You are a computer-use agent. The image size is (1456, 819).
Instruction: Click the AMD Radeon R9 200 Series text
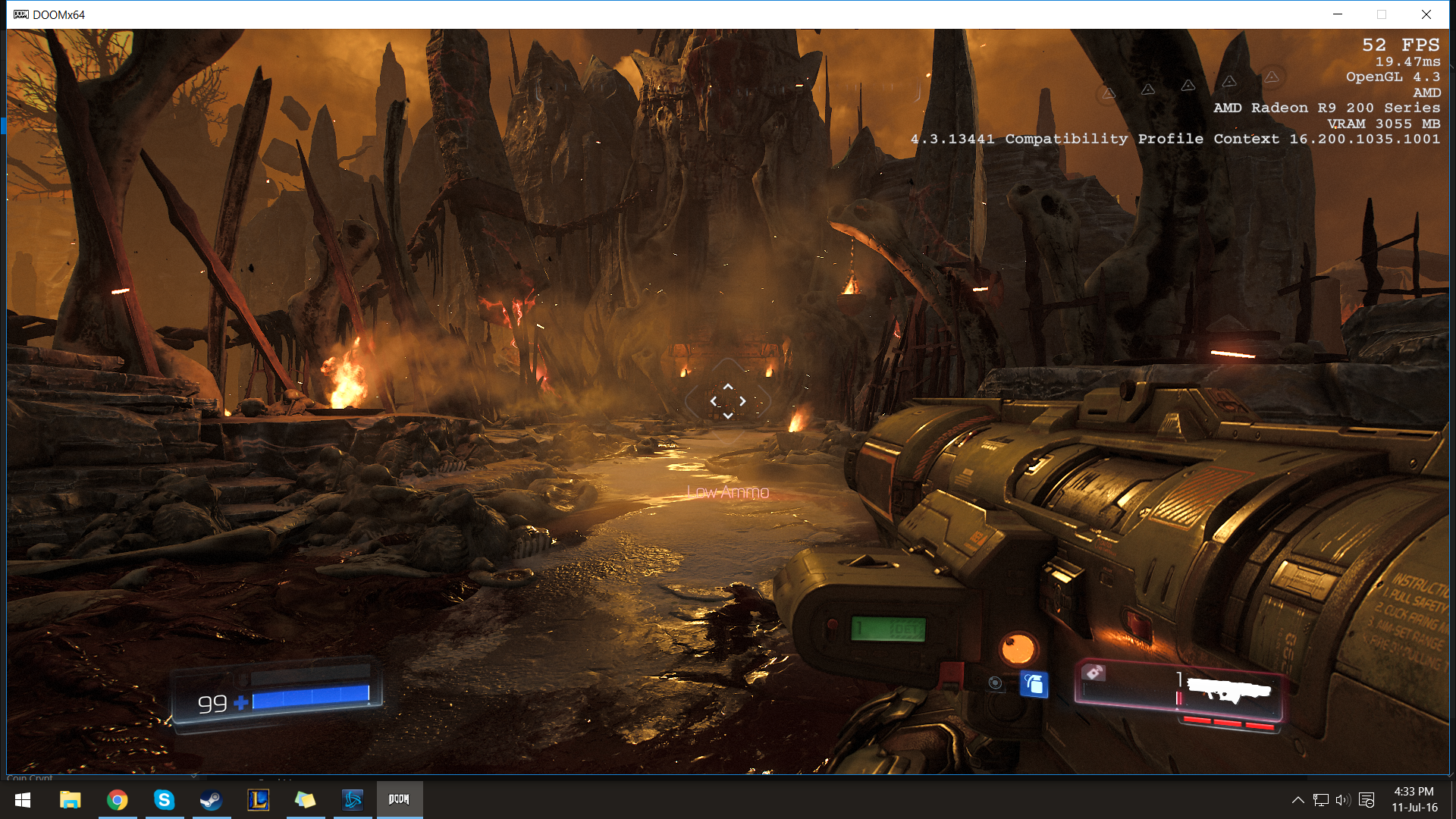(1327, 108)
